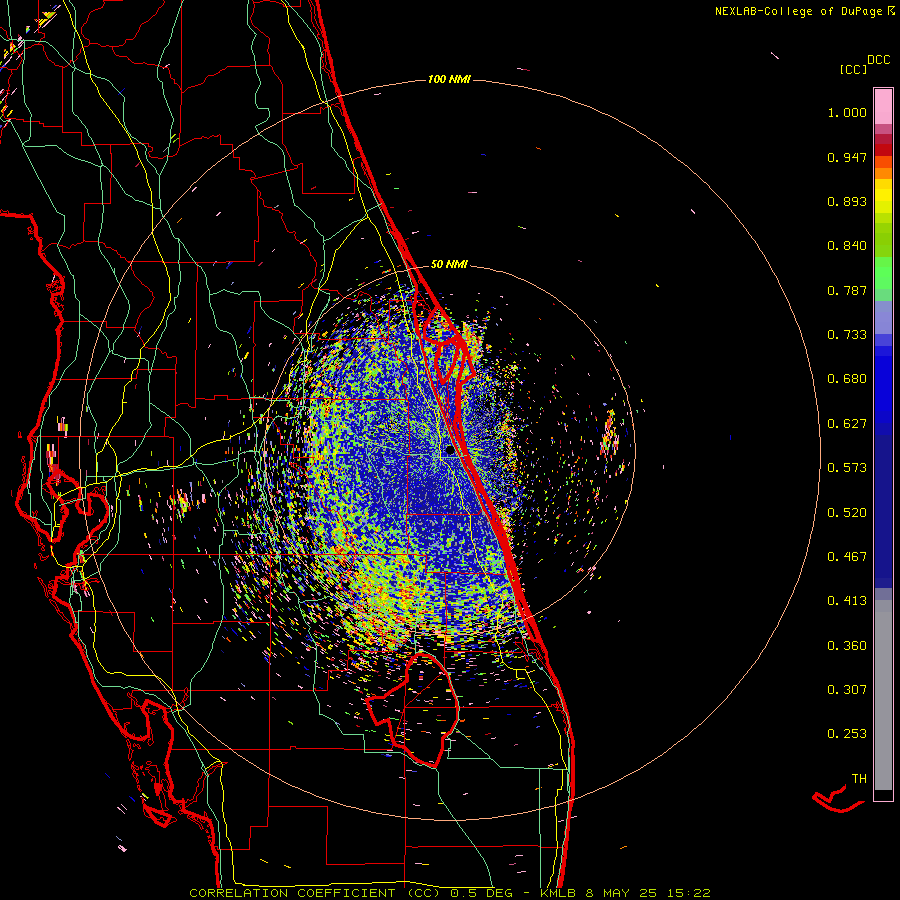This screenshot has width=900, height=900.
Task: Click the 0.5 DEG elevation text
Action: click(x=481, y=893)
